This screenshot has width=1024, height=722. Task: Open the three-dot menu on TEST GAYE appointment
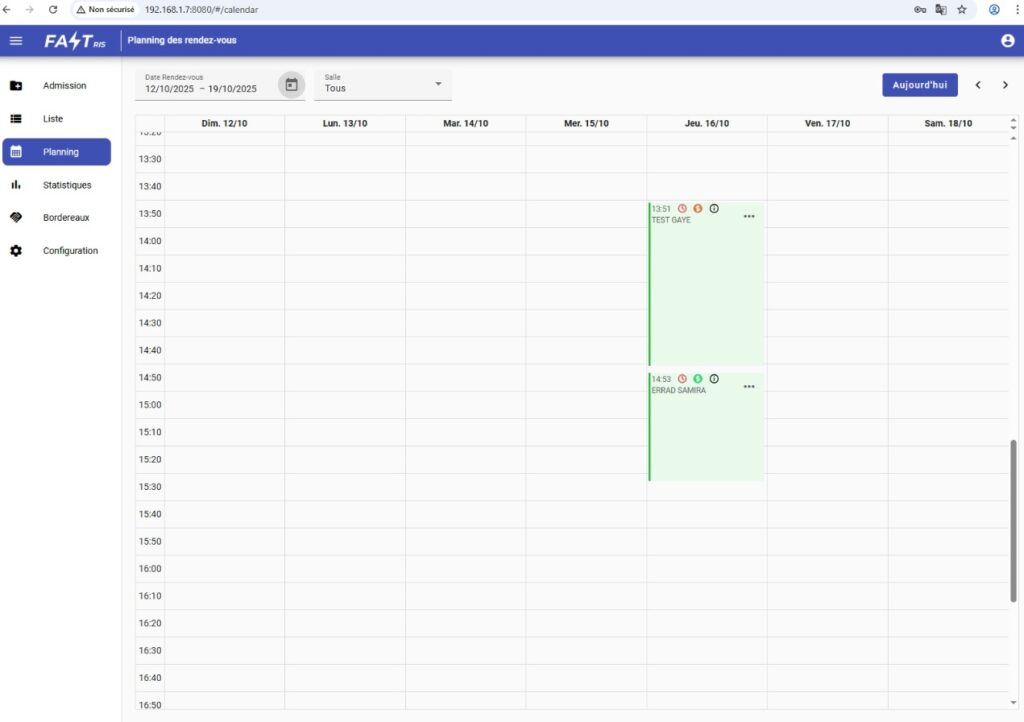click(749, 216)
